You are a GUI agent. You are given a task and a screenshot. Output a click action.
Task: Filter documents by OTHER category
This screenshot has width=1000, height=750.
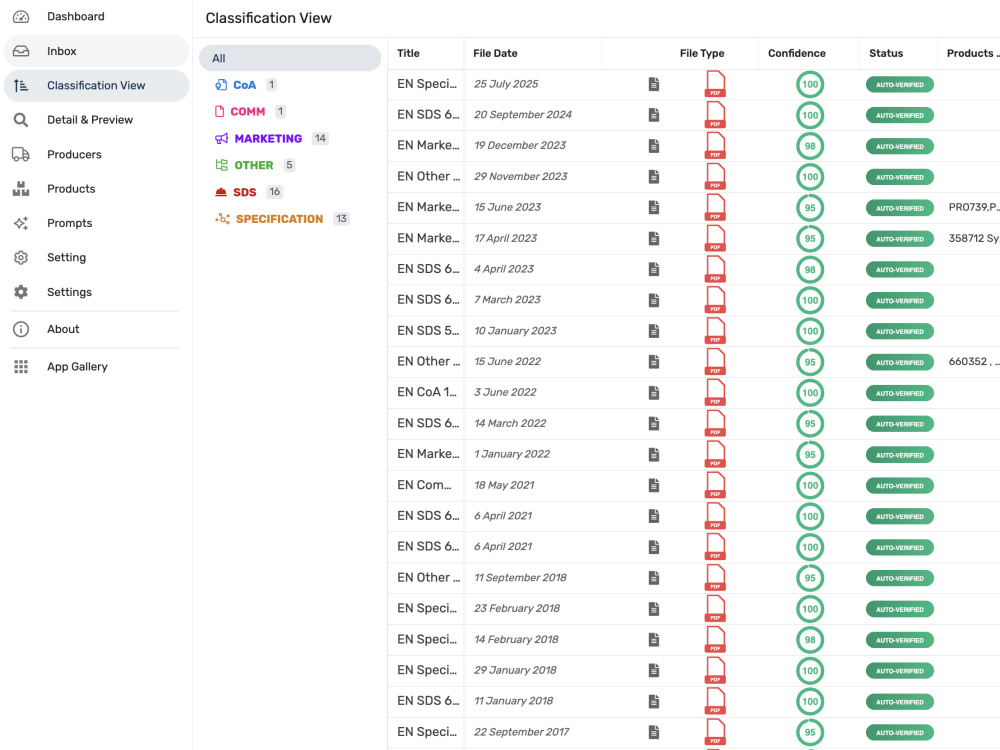(x=254, y=165)
